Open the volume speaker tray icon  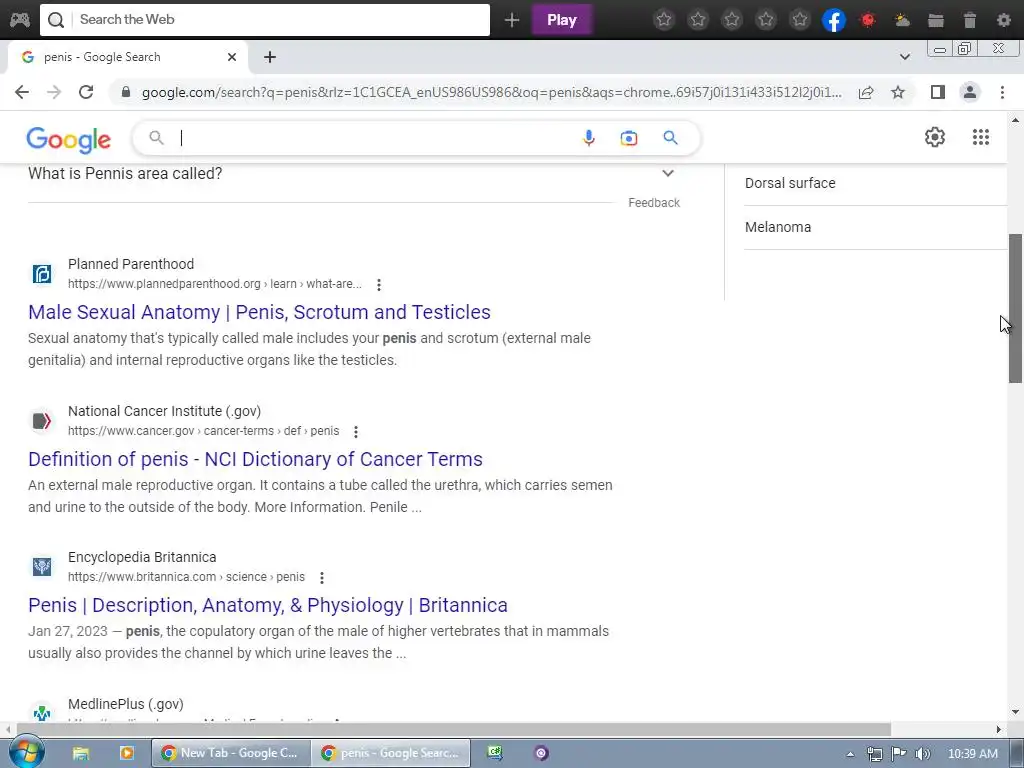click(x=922, y=754)
